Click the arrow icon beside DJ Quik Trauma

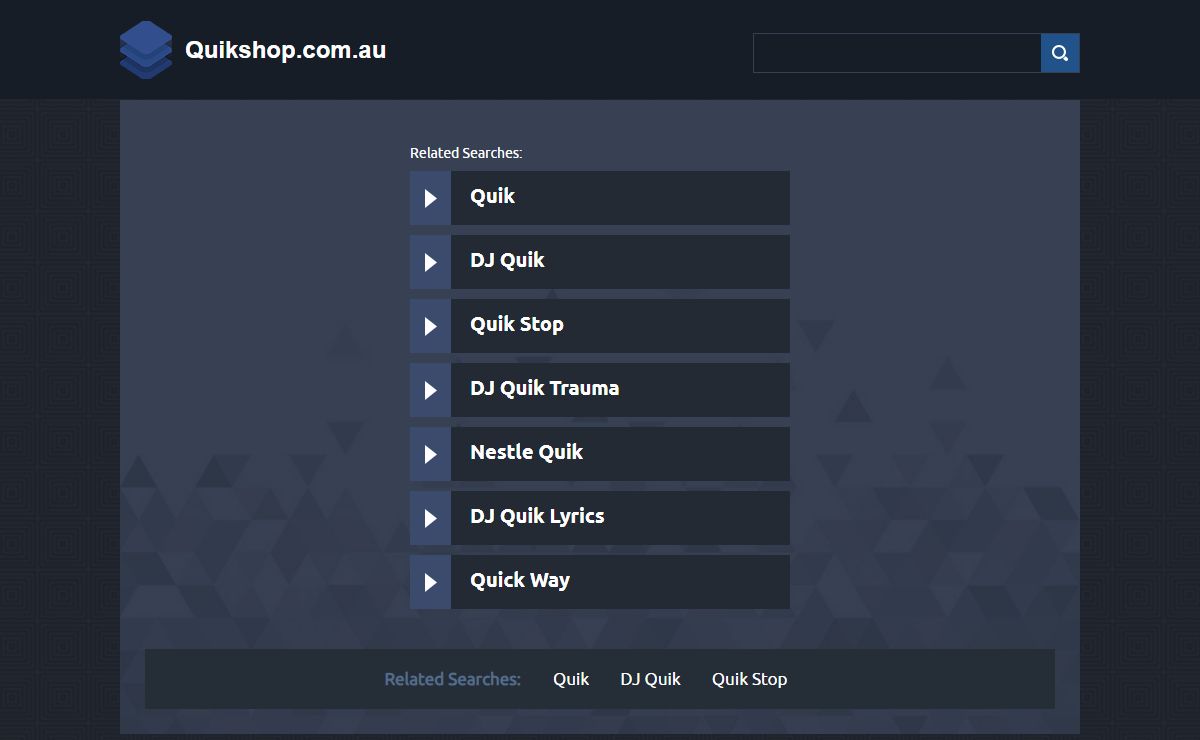(x=431, y=390)
